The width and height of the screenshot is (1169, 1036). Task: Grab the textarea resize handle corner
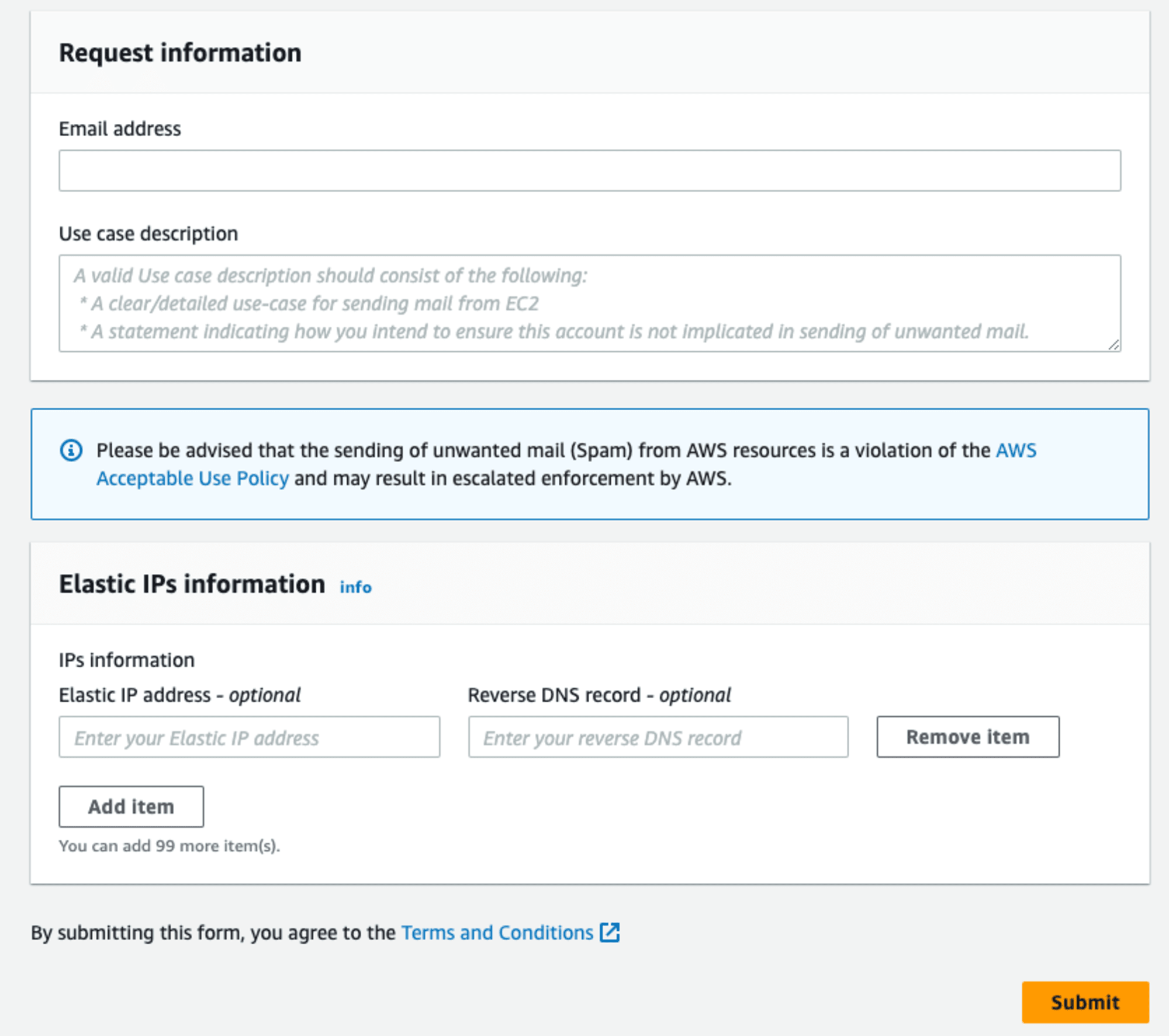point(1113,345)
